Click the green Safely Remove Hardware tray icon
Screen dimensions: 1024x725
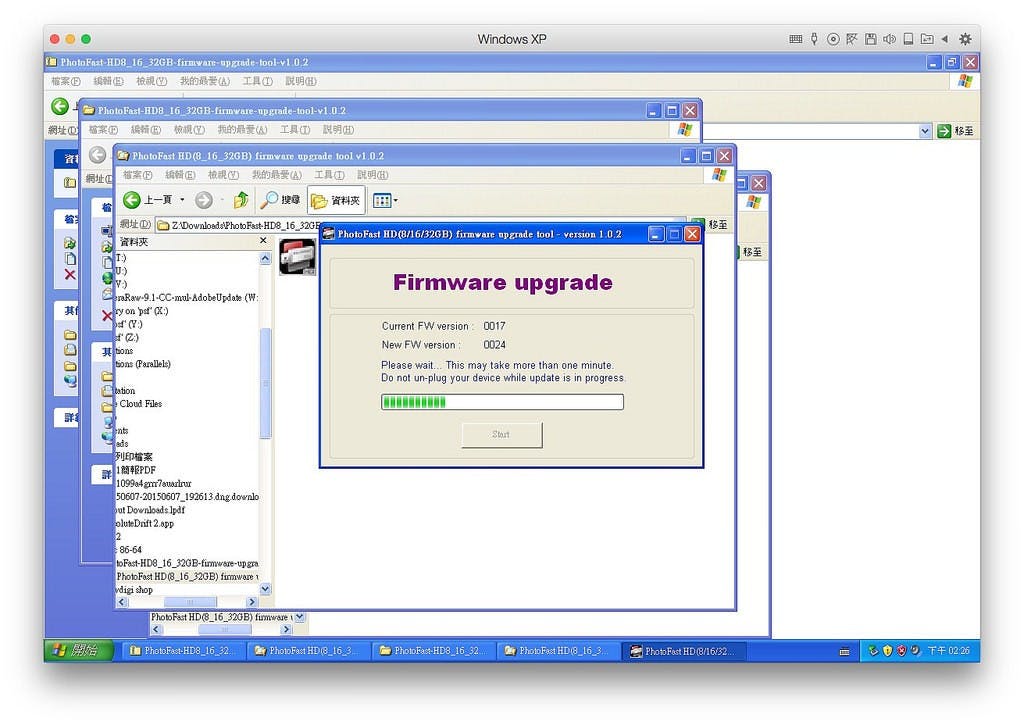(872, 651)
